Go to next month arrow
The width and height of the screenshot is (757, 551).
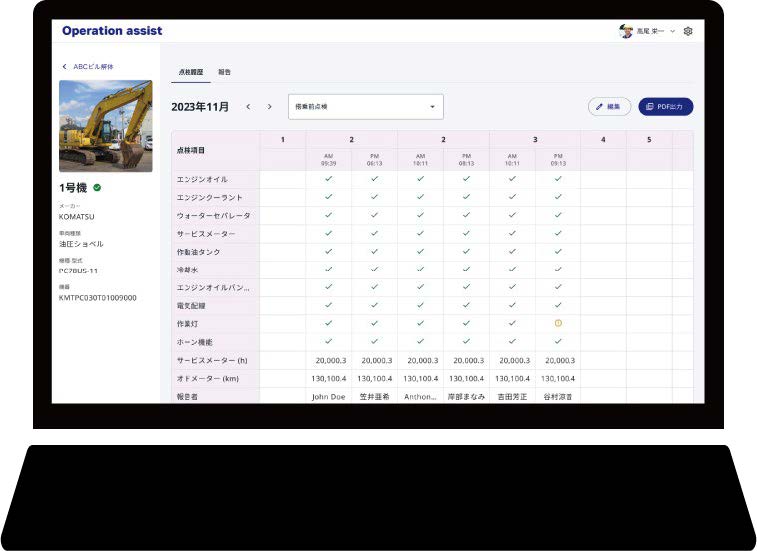click(269, 107)
